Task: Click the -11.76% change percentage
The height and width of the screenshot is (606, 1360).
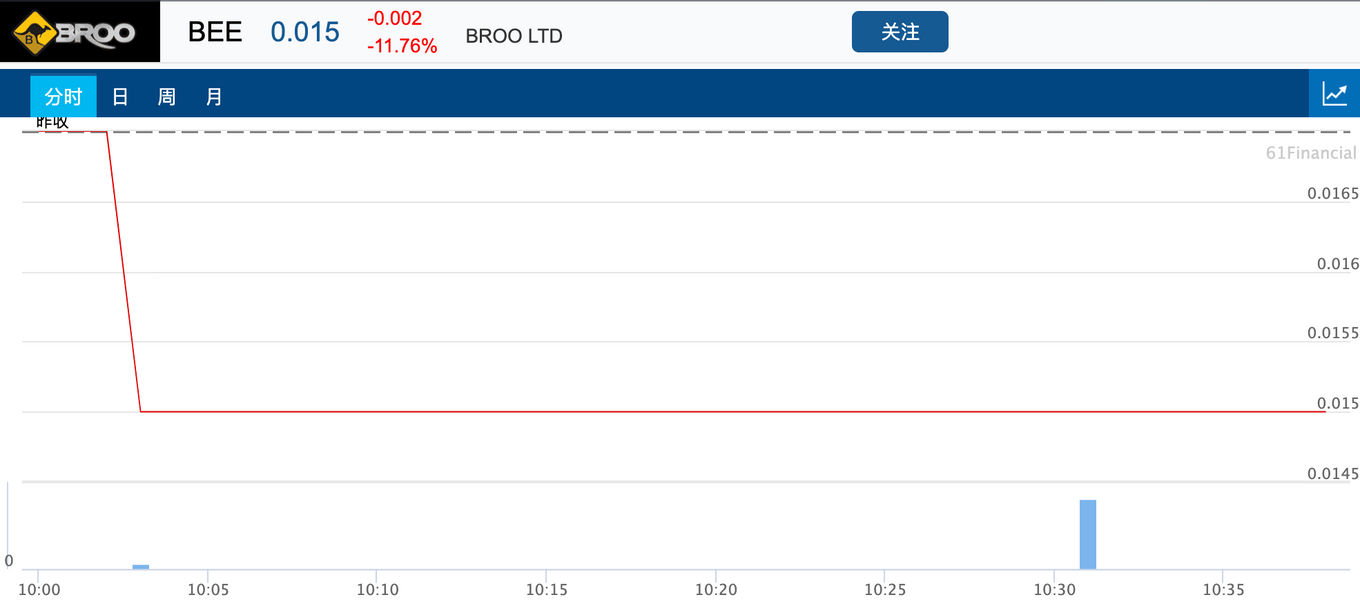Action: (x=402, y=46)
